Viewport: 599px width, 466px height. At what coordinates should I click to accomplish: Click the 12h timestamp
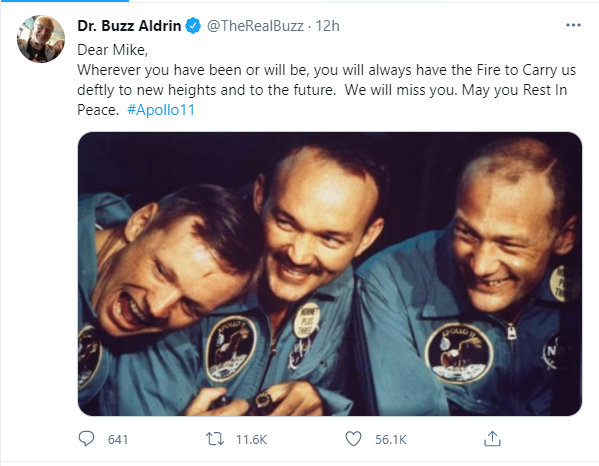[x=327, y=26]
